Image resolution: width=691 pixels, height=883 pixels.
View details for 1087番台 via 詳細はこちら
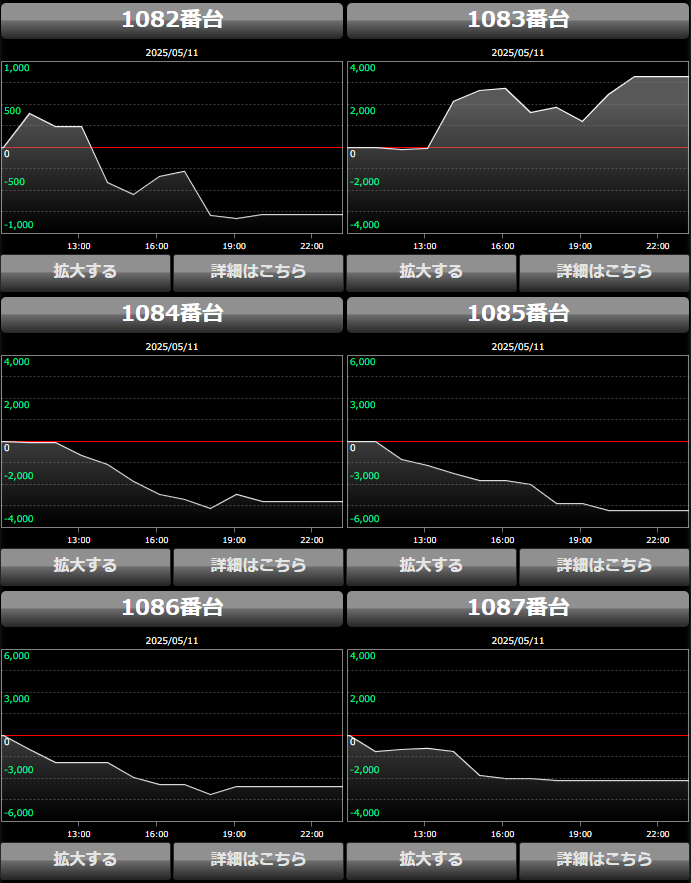[x=604, y=860]
